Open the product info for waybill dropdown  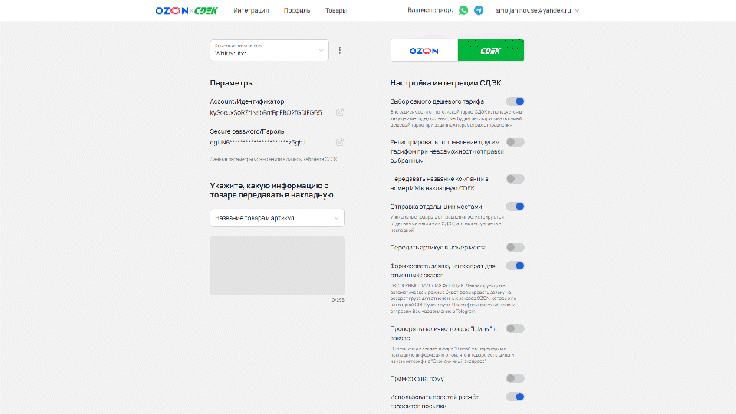click(277, 217)
